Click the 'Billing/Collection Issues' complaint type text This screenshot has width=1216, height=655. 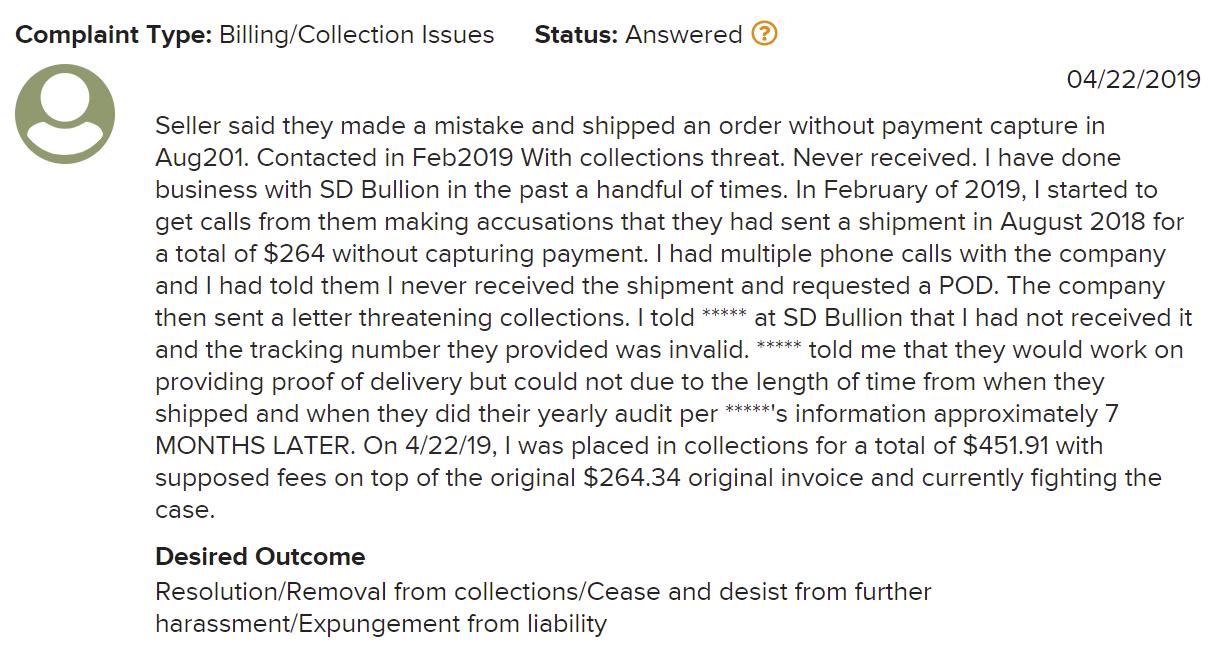coord(356,35)
